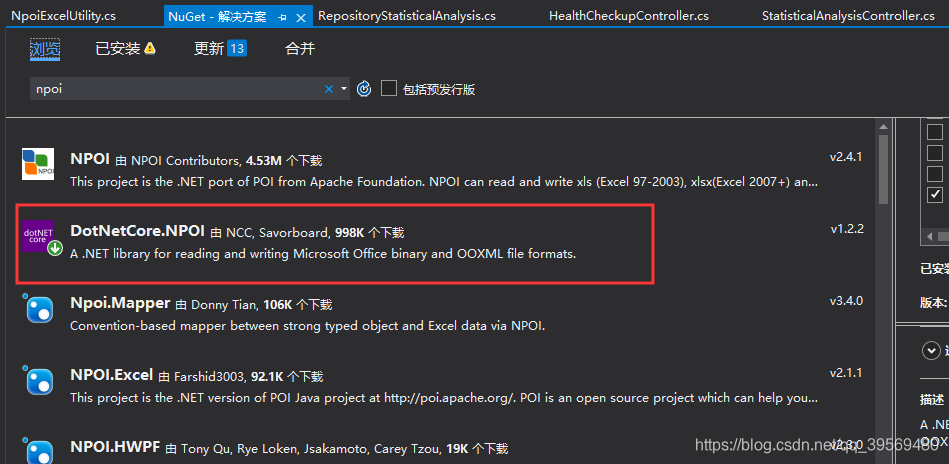949x464 pixels.
Task: Switch to the 合并 tab
Action: (300, 48)
